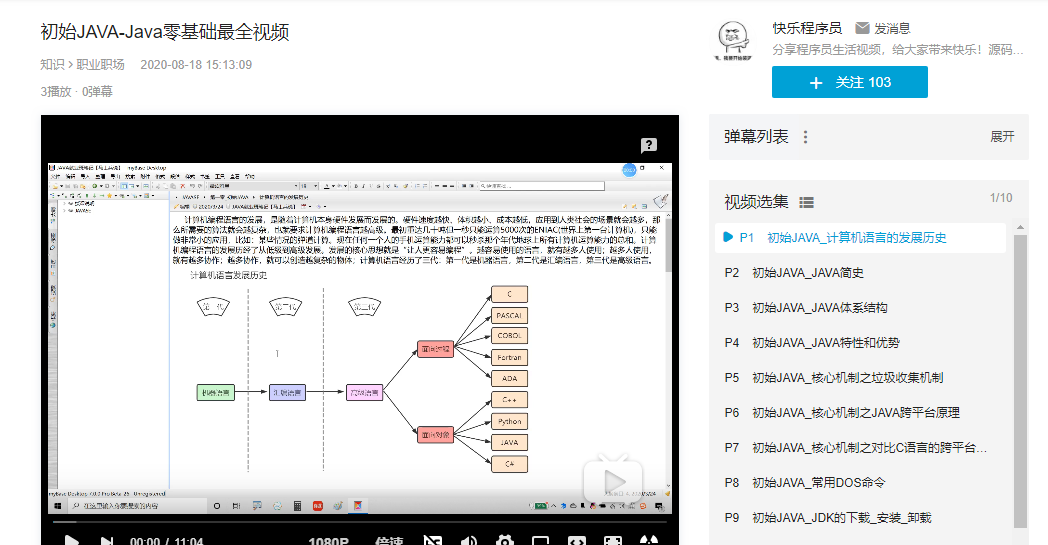This screenshot has height=545, width=1048.
Task: Start playback with the bottom play button
Action: [x=72, y=540]
